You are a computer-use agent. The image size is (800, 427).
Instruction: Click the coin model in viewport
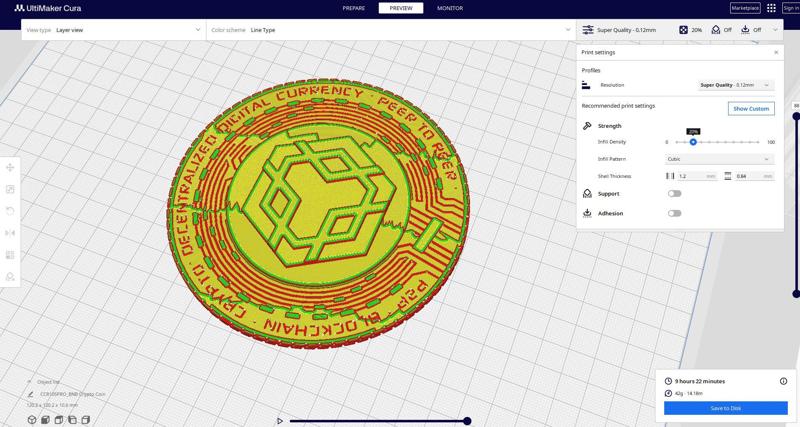click(x=318, y=213)
